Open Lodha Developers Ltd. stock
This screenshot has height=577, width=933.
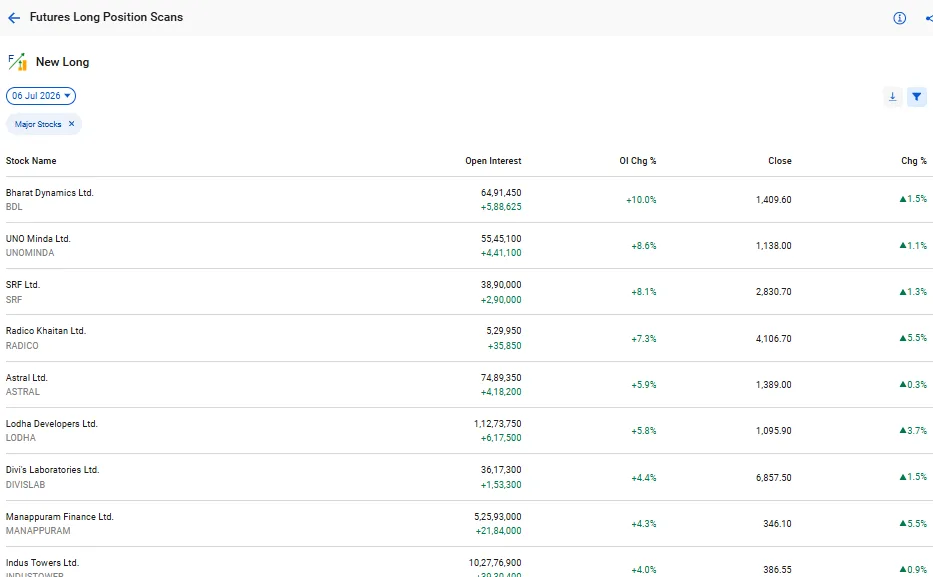pos(51,424)
